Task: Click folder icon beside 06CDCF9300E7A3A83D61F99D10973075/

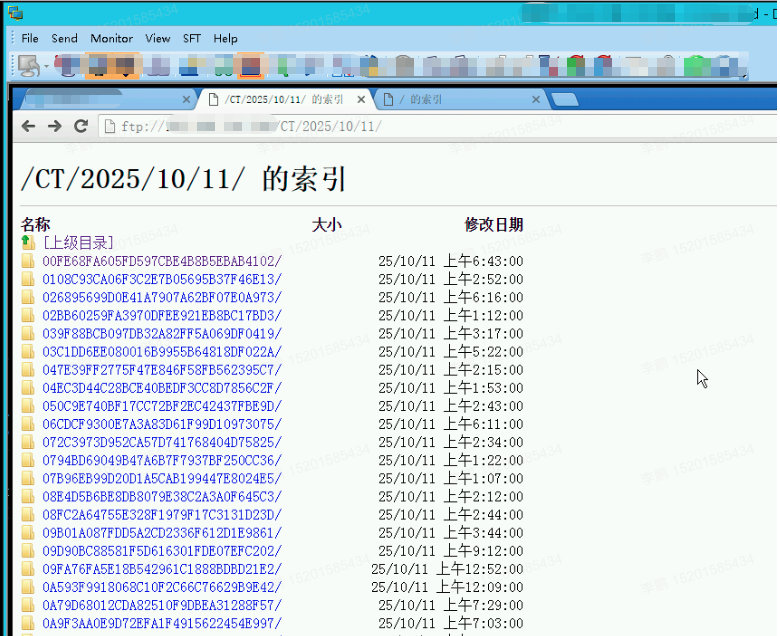Action: pyautogui.click(x=28, y=424)
